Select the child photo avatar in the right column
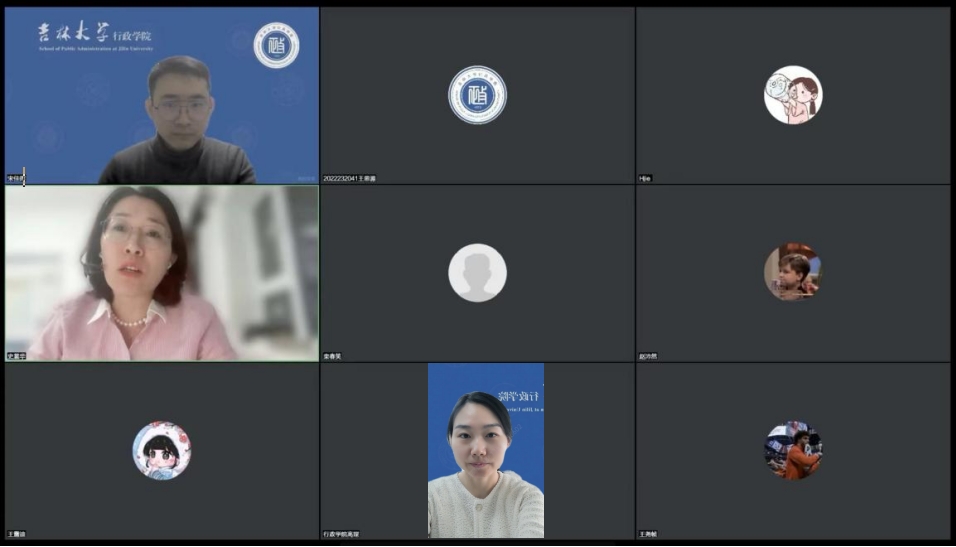Screen dimensions: 956x547 [x=793, y=272]
